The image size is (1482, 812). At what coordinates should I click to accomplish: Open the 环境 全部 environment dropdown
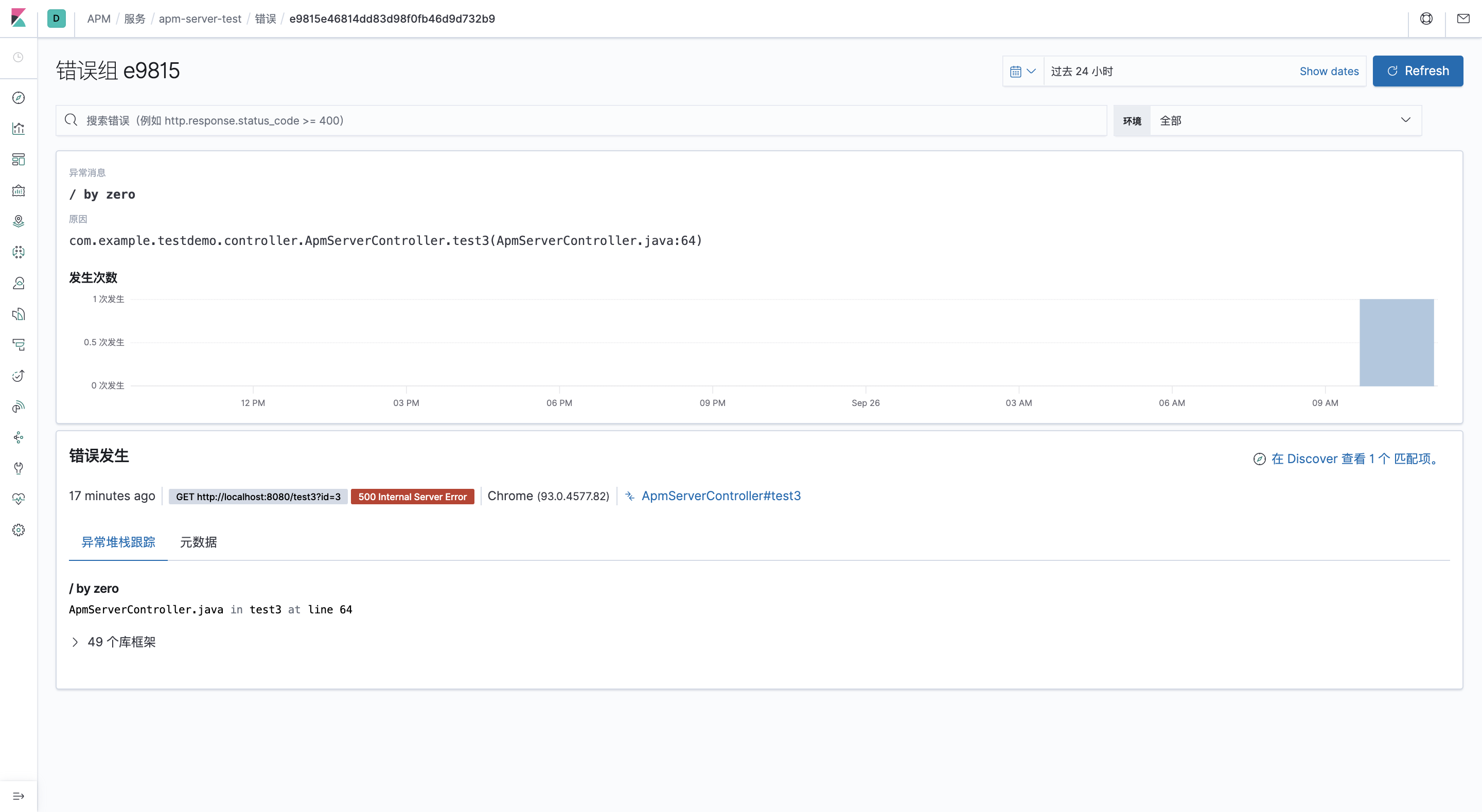[1283, 120]
